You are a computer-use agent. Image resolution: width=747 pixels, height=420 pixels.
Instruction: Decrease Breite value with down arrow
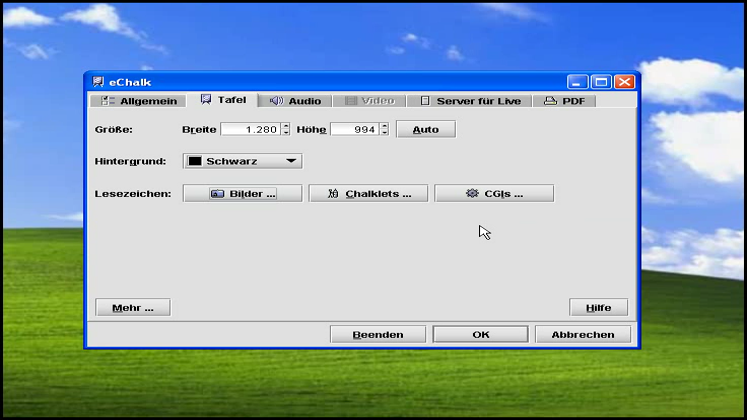[286, 133]
